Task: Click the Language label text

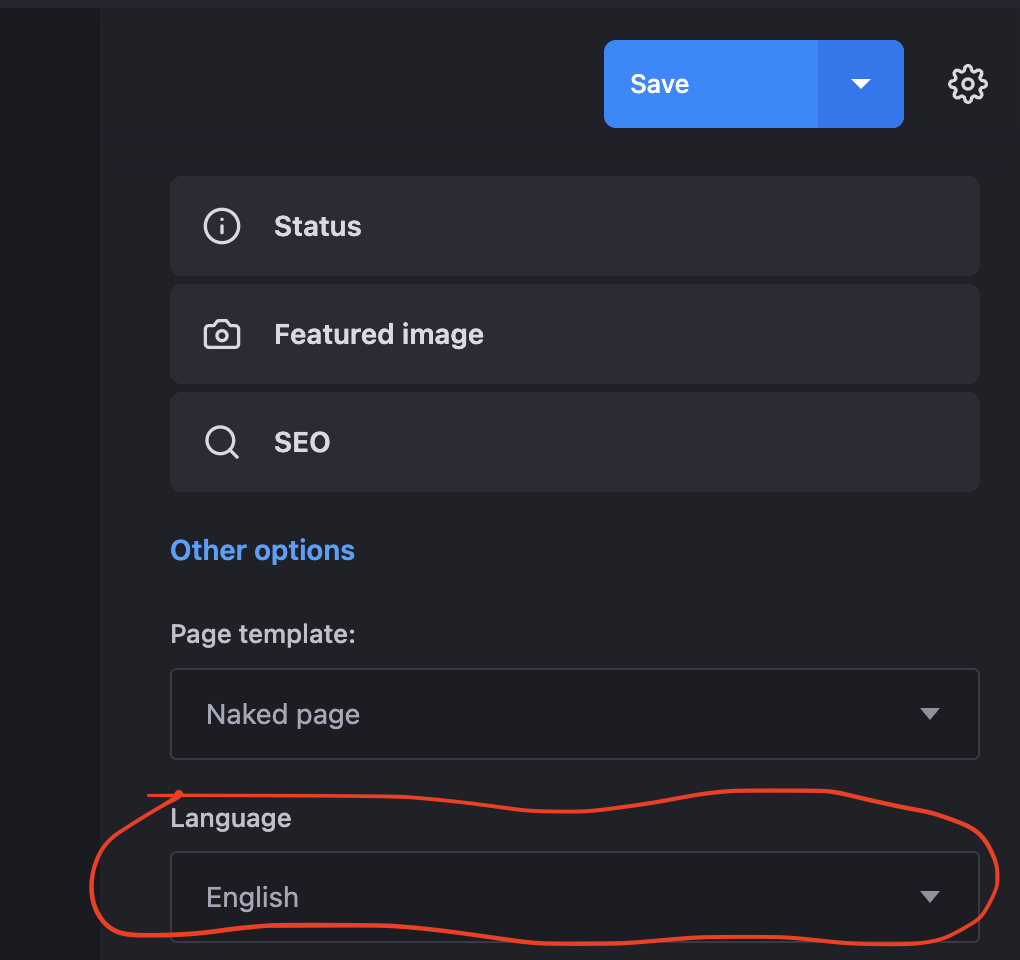Action: point(231,818)
